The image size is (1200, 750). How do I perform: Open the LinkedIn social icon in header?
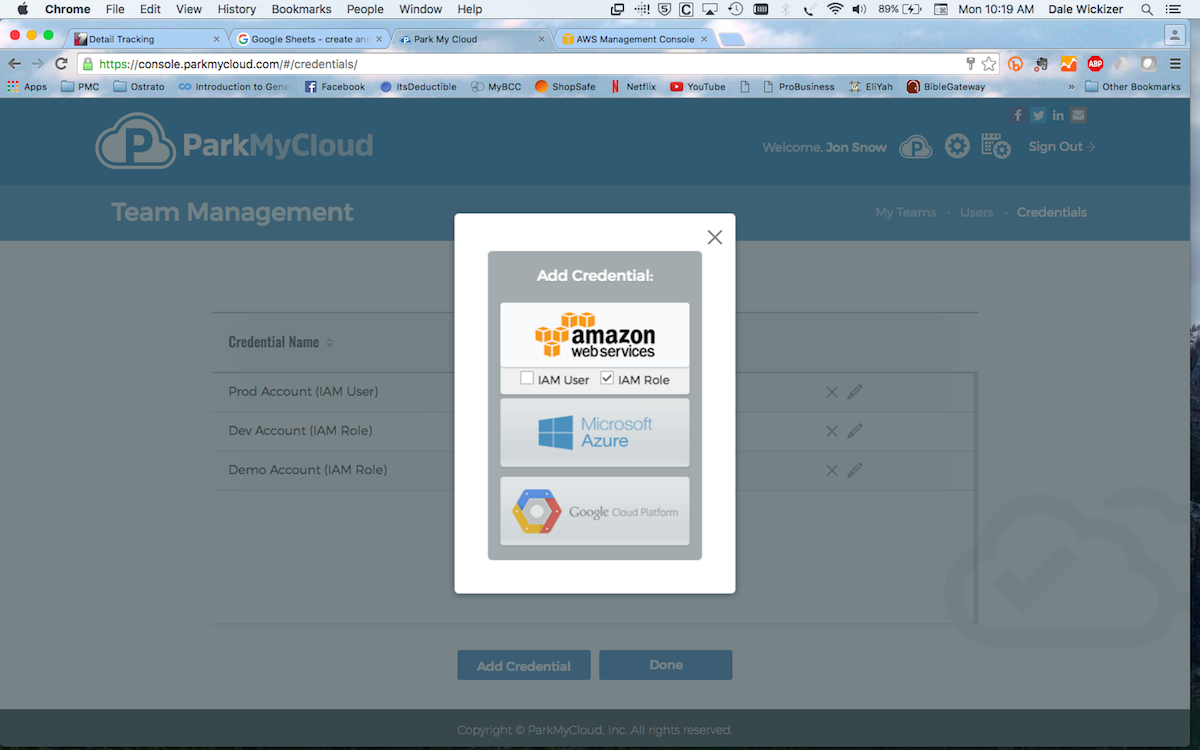click(x=1058, y=115)
